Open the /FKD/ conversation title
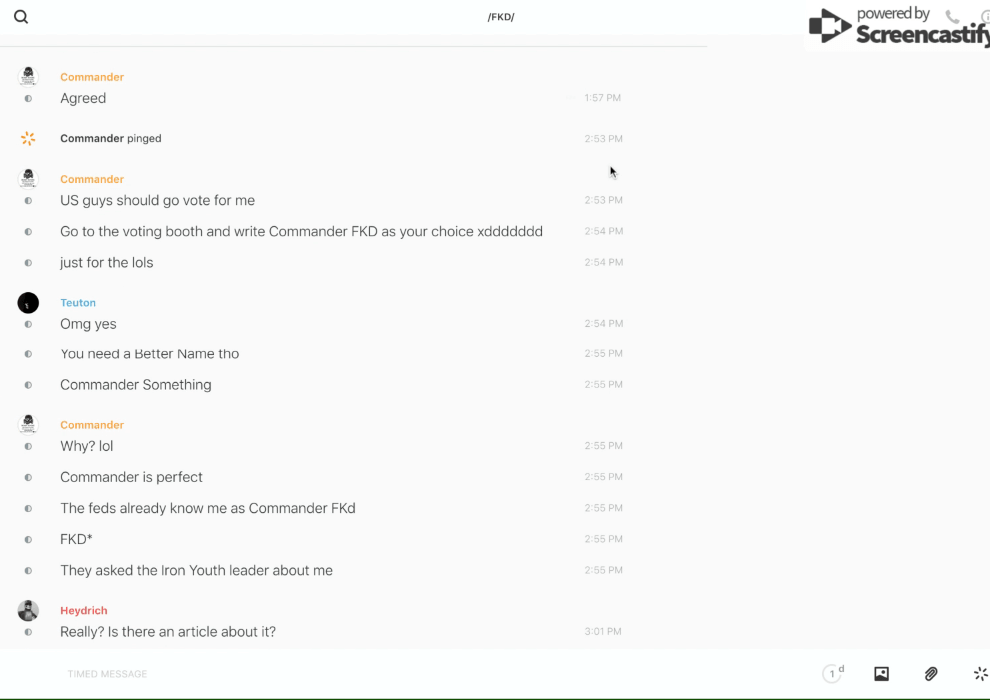The image size is (990, 700). pyautogui.click(x=500, y=17)
